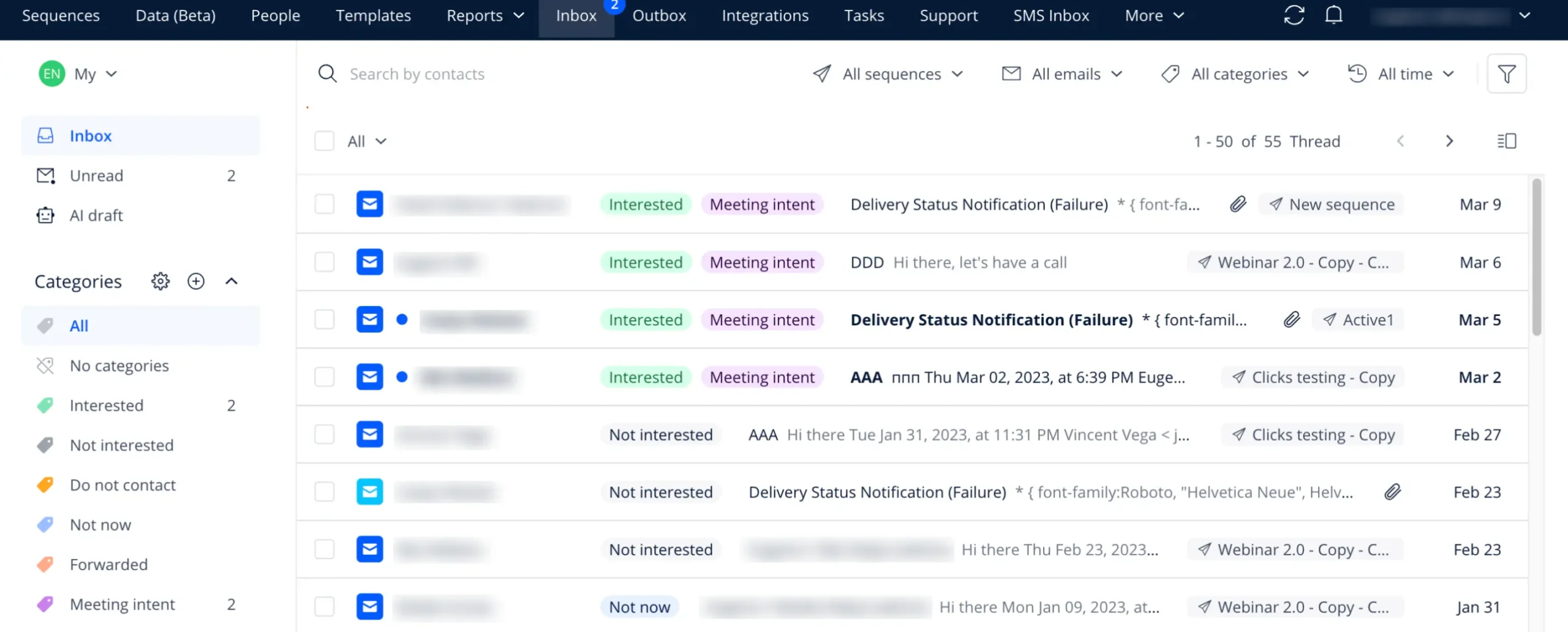This screenshot has height=632, width=1568.
Task: Check the Feb 27 thread checkbox
Action: [x=325, y=435]
